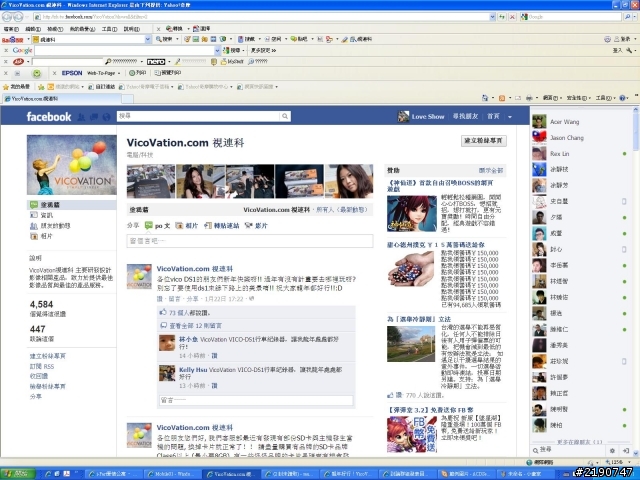
Task: Open the 編輯 menu
Action: click(x=33, y=29)
